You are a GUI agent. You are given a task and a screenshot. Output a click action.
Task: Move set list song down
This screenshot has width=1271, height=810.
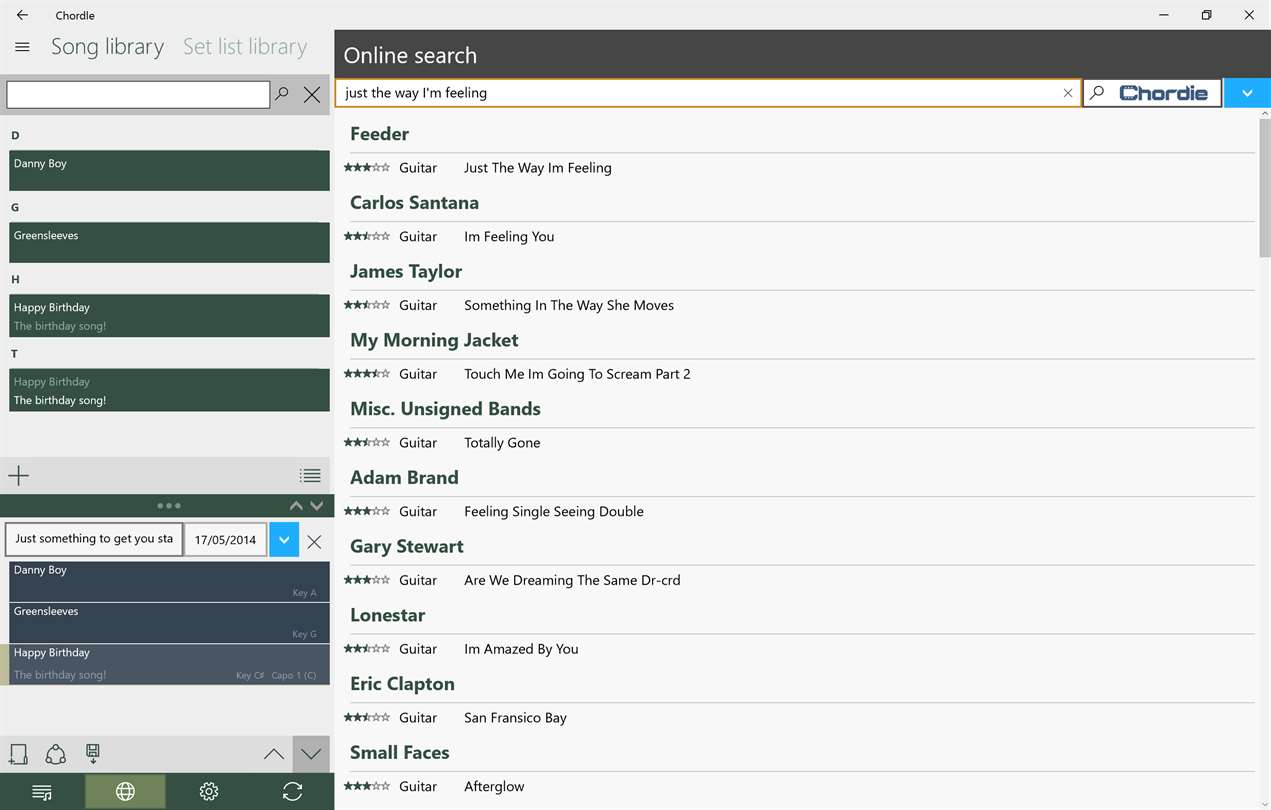point(311,755)
